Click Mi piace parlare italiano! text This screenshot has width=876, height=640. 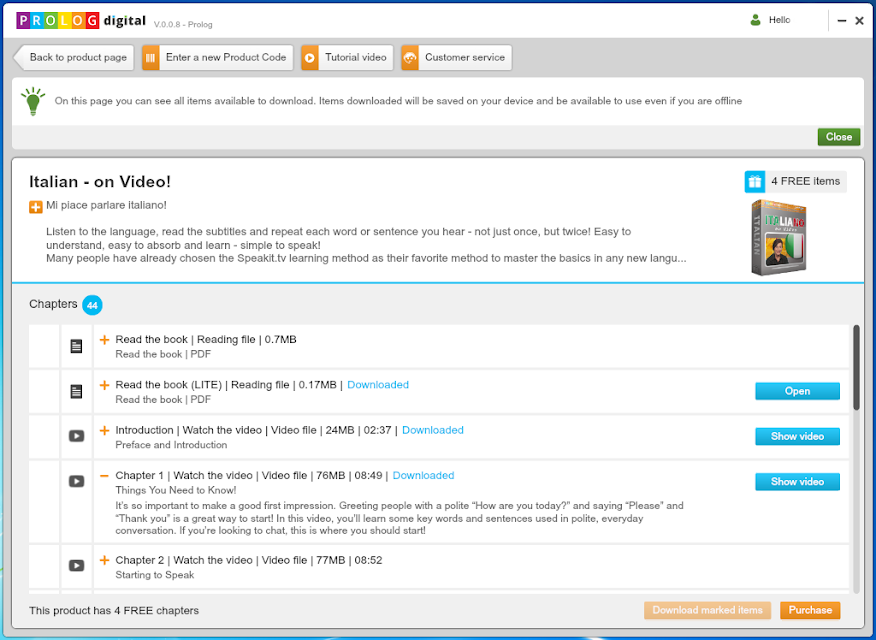tap(106, 205)
